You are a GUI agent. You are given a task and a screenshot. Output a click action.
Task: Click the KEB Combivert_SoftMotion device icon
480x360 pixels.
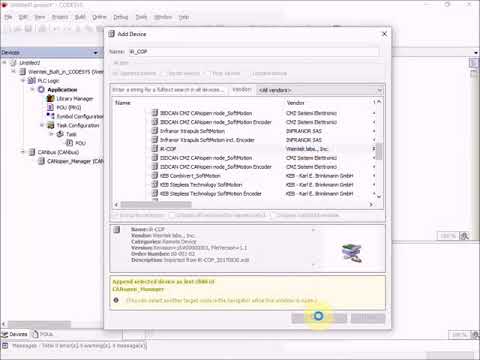point(155,175)
